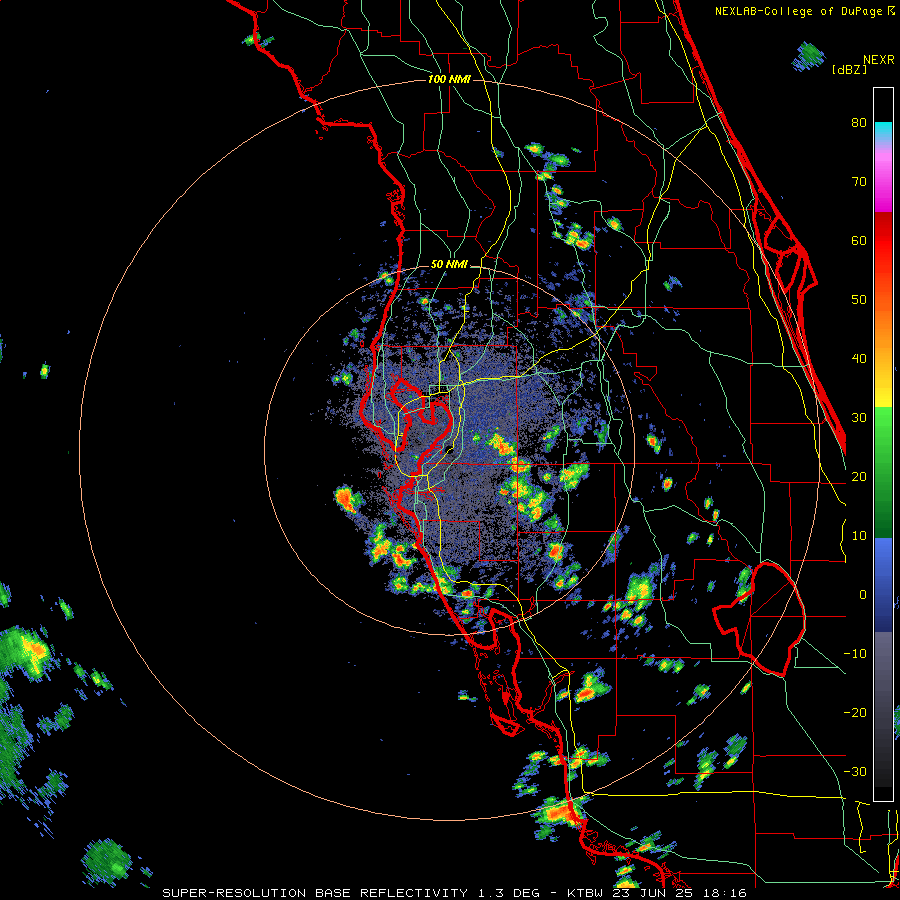
Task: Click the -10 value on the dBZ scale
Action: 855,654
